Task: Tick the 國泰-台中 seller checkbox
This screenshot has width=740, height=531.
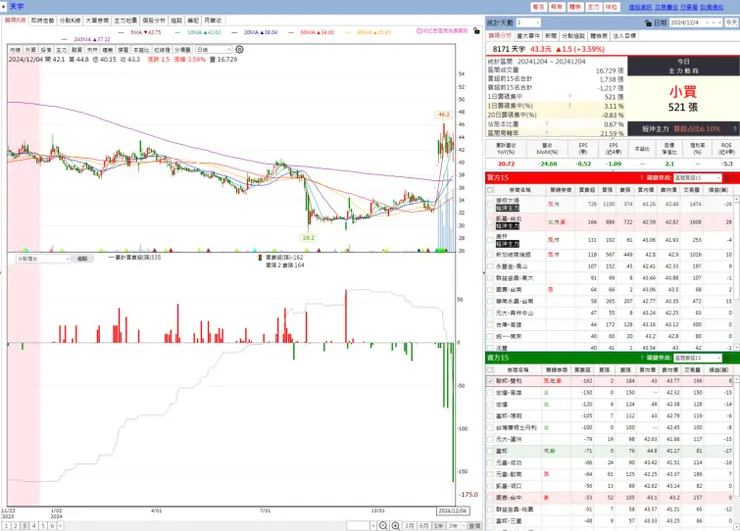Action: [490, 497]
